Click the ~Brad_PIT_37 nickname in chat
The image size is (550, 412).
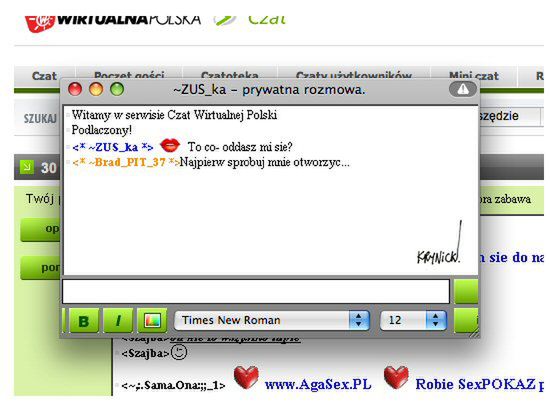(126, 162)
